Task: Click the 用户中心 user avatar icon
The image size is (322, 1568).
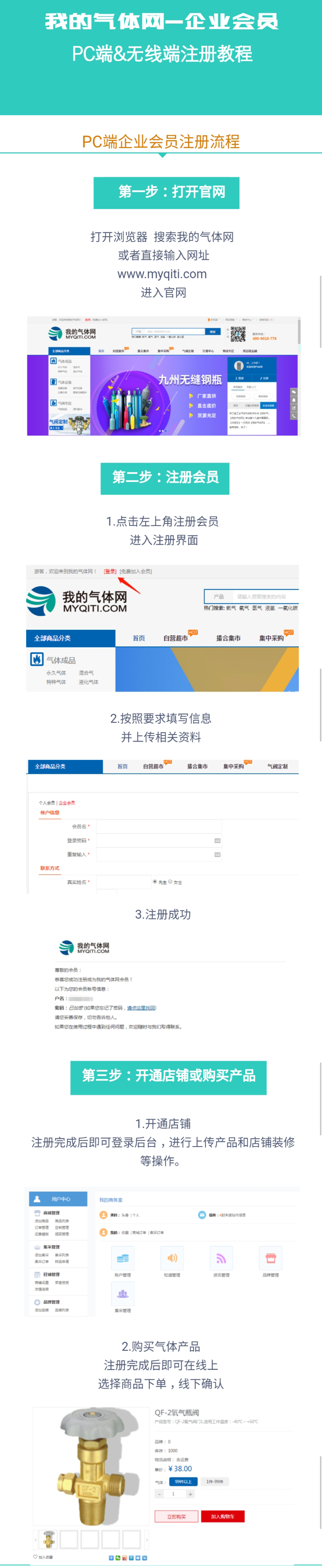Action: pyautogui.click(x=37, y=1199)
